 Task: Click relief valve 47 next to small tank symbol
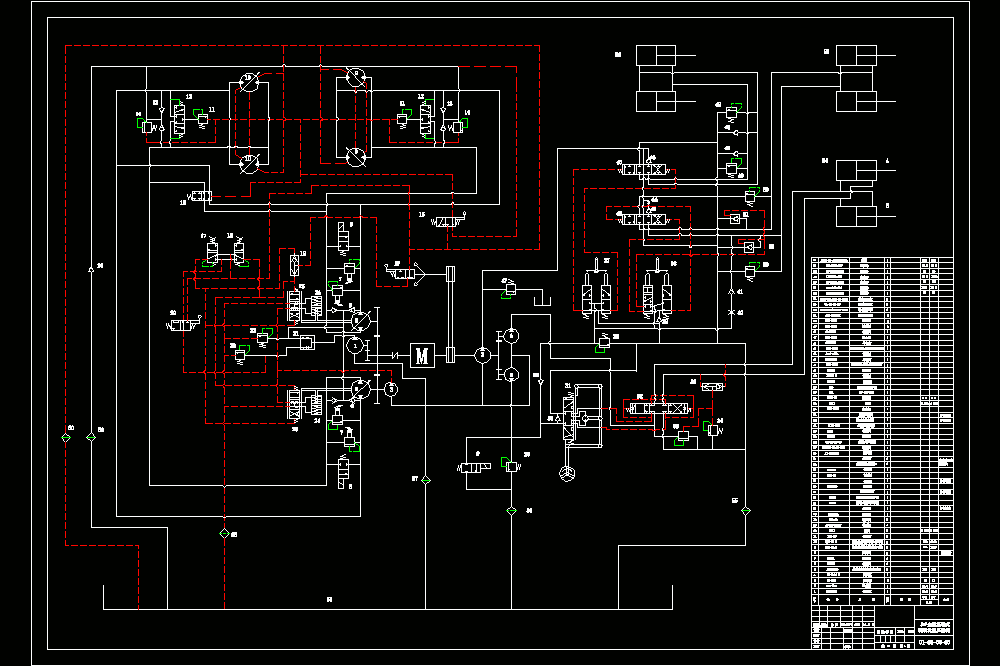[x=509, y=290]
